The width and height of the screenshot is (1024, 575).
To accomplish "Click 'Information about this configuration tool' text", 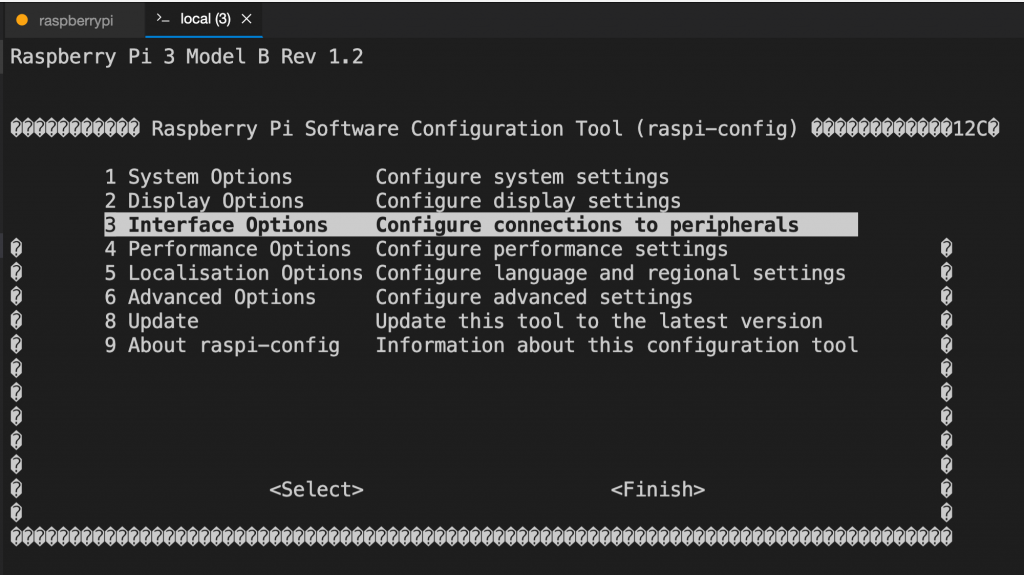I will pyautogui.click(x=616, y=346).
